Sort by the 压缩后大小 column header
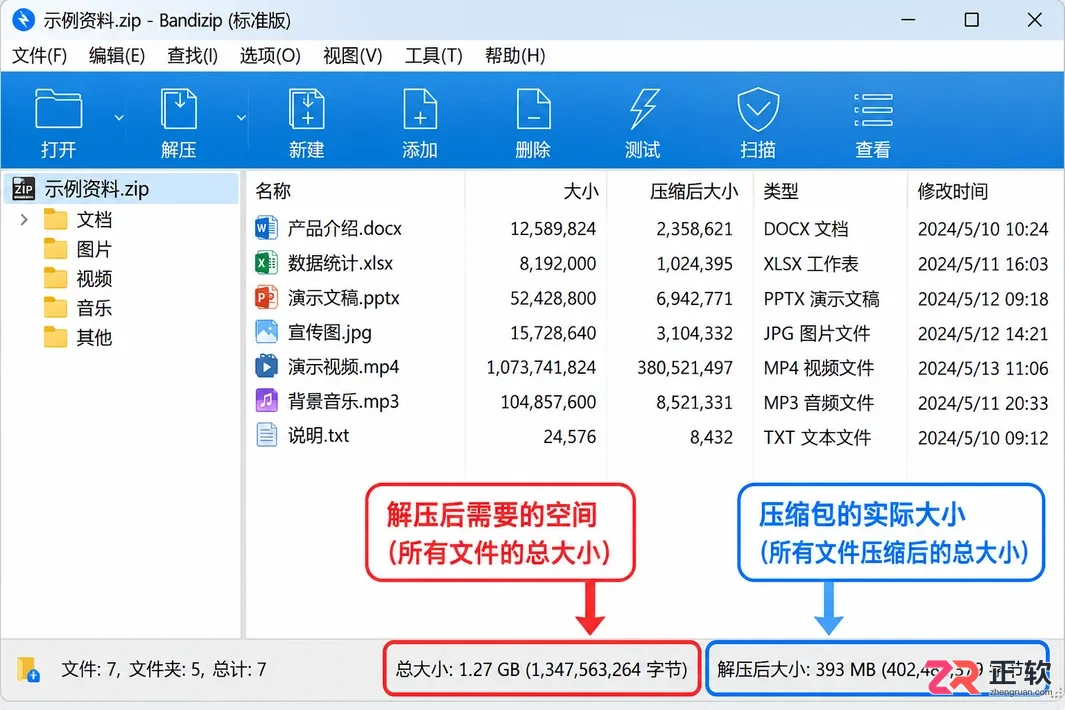Screen dimensions: 1065x710 click(693, 191)
